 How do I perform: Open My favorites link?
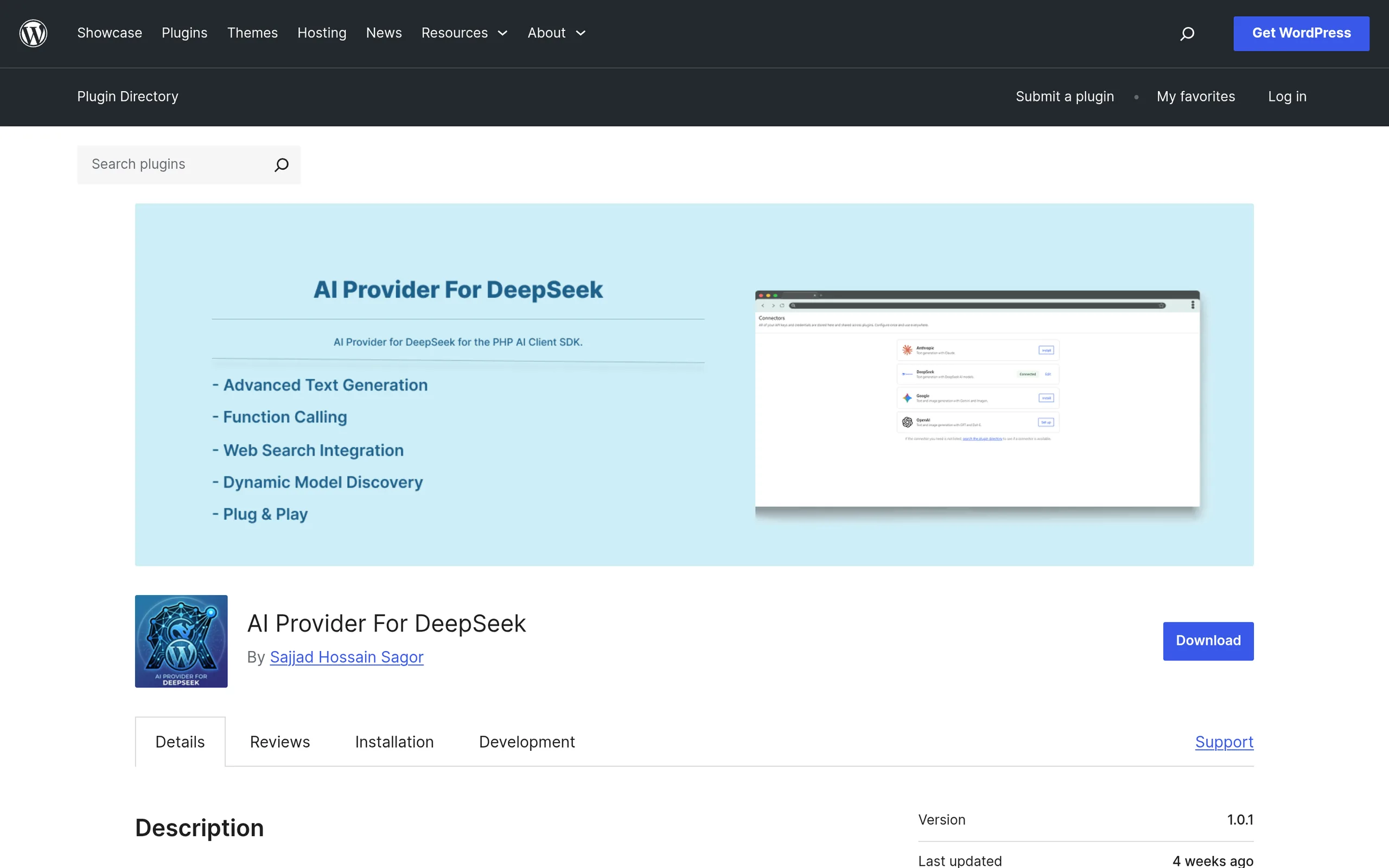(1196, 97)
